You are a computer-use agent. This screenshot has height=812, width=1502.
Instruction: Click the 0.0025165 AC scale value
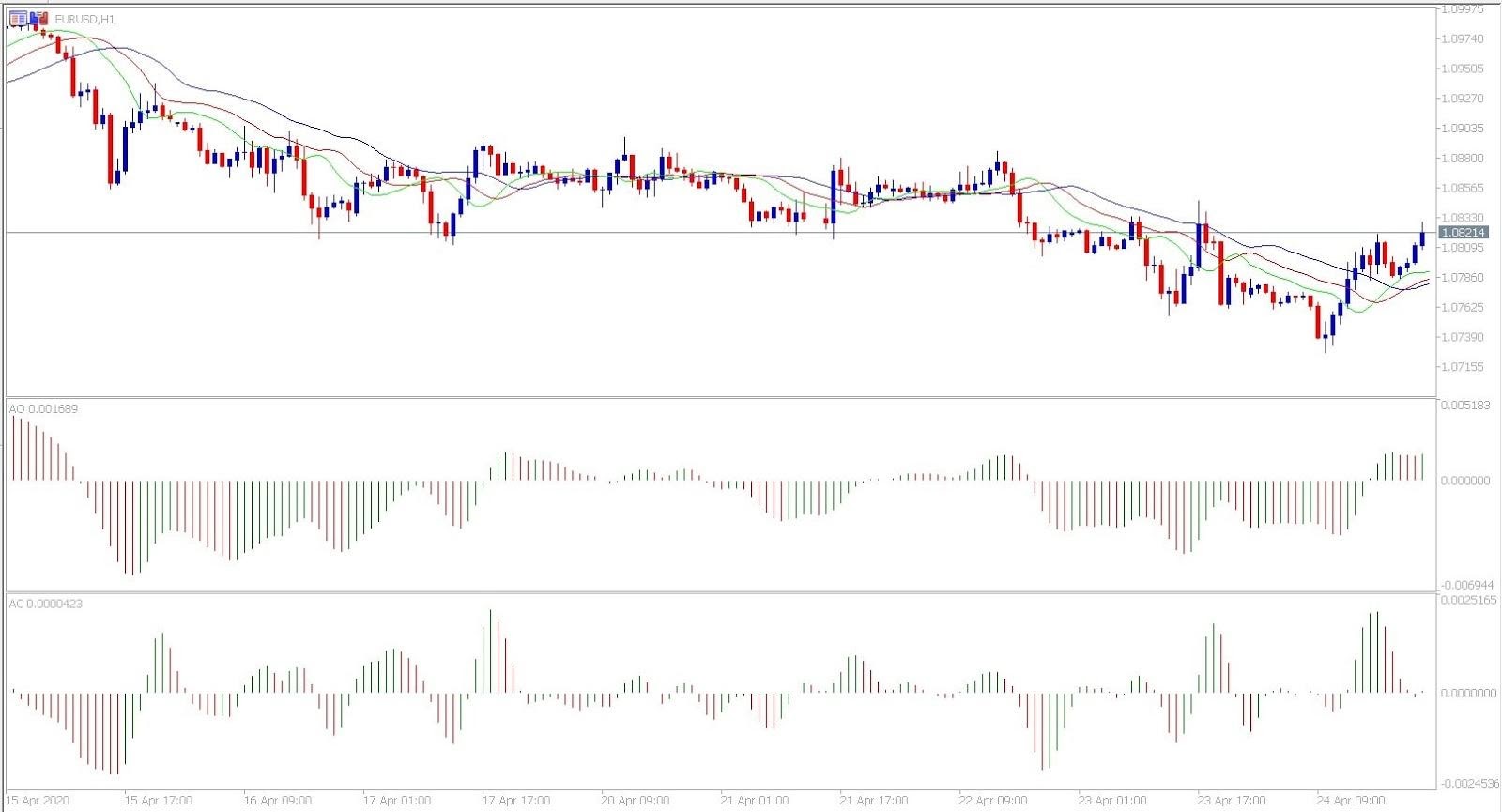pyautogui.click(x=1468, y=599)
